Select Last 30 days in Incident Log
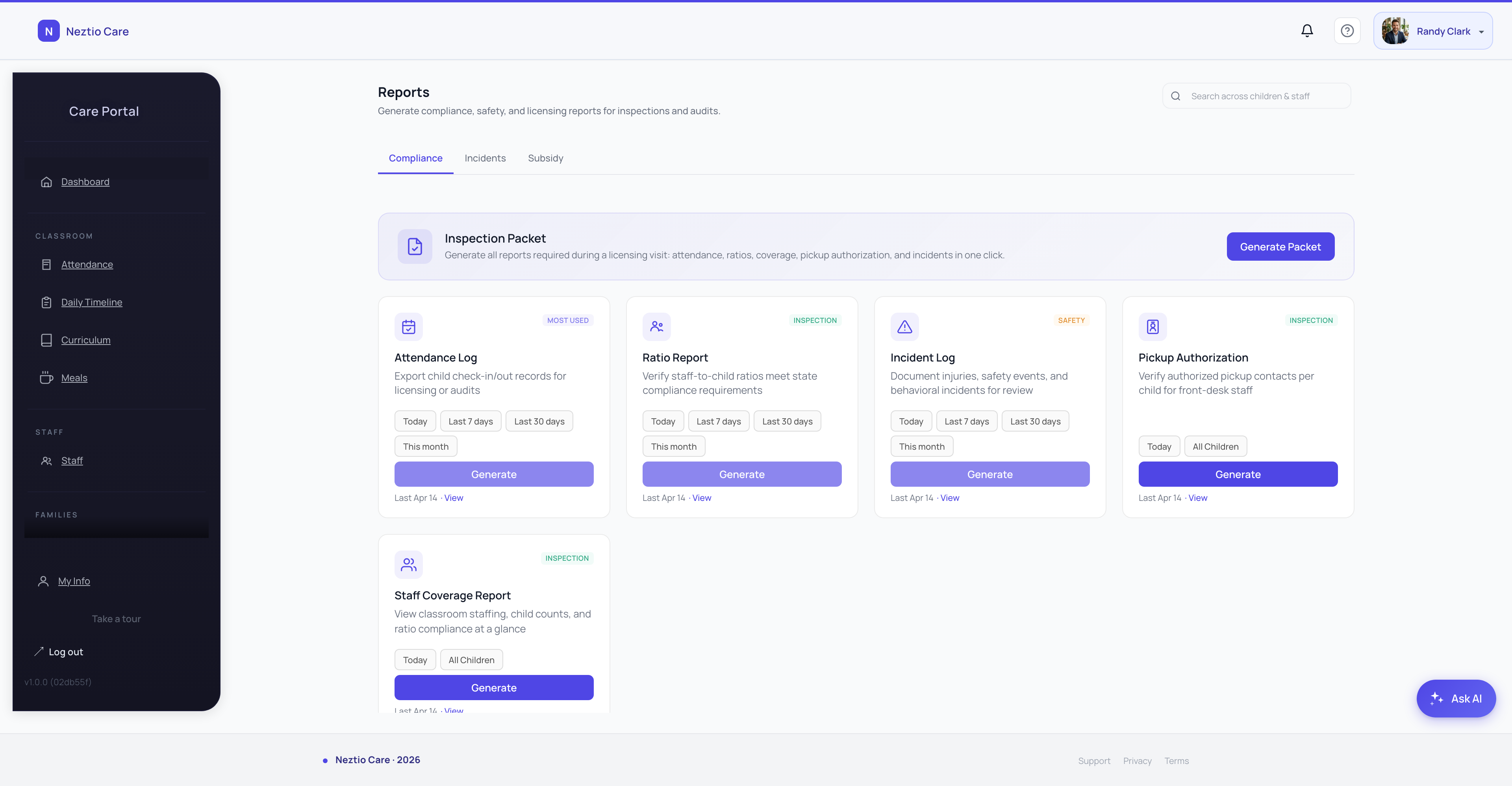Screen dimensions: 1512x786 (1036, 421)
